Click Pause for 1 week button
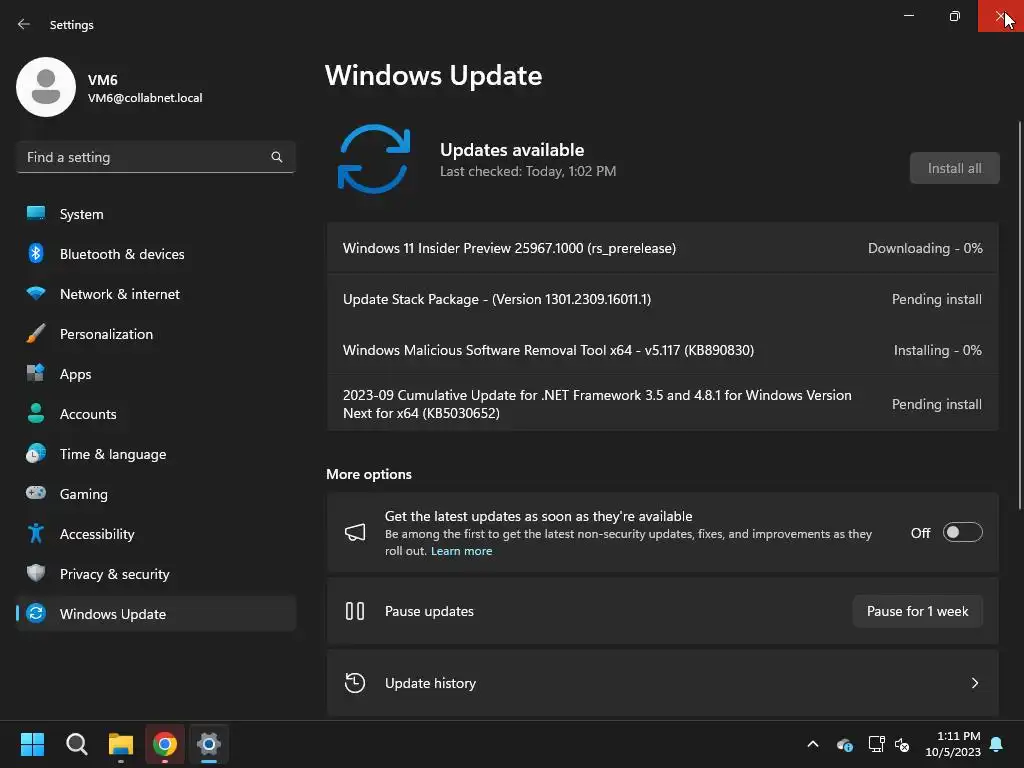Image resolution: width=1024 pixels, height=768 pixels. point(918,611)
